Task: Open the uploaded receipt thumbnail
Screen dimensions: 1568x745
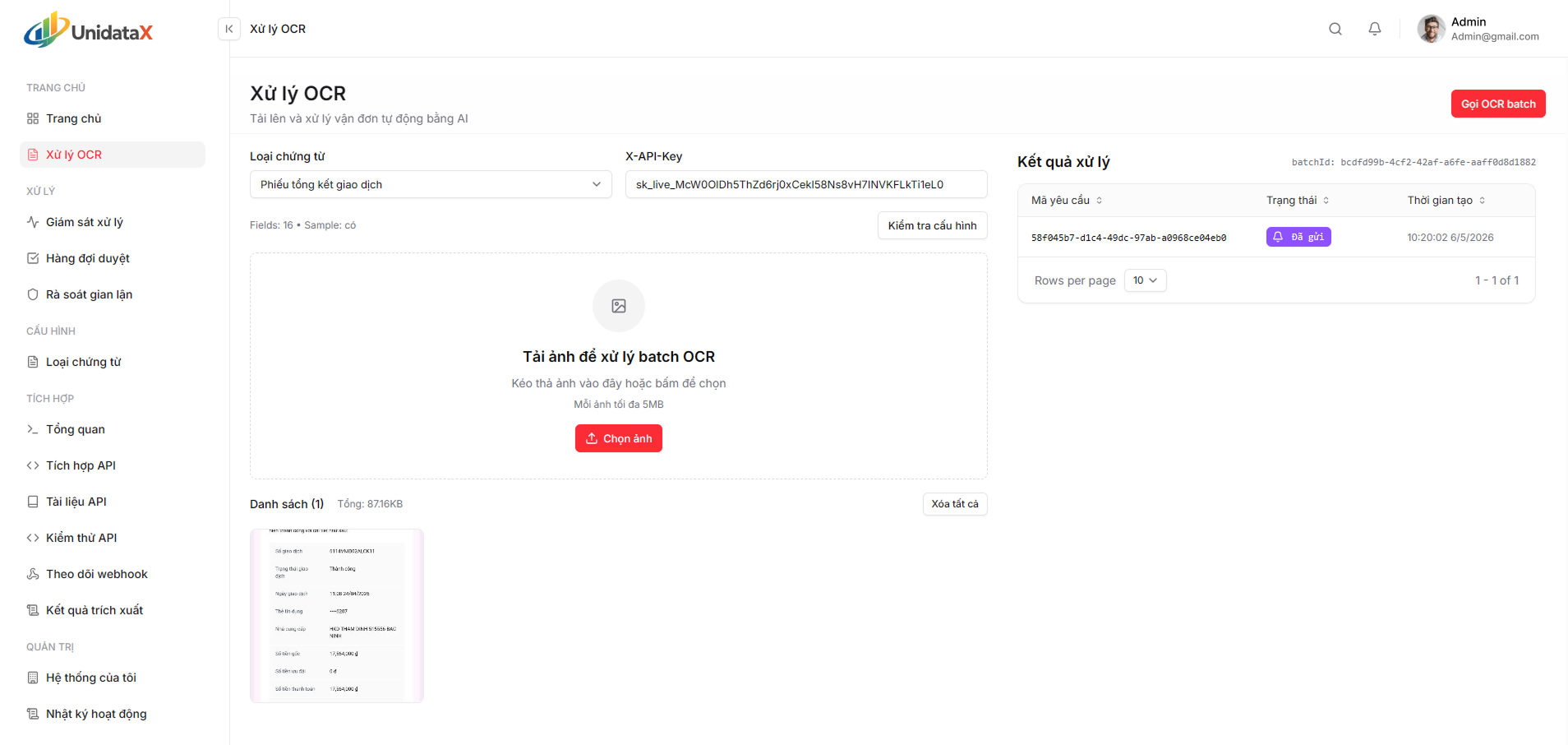Action: point(337,616)
